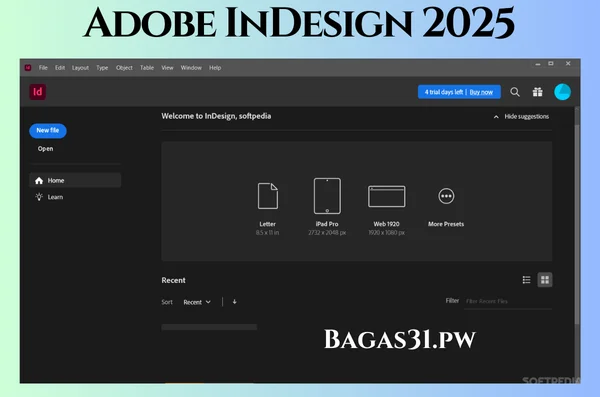Collapse suggestions with Hide suggestions chevron
The height and width of the screenshot is (397, 600).
click(496, 116)
